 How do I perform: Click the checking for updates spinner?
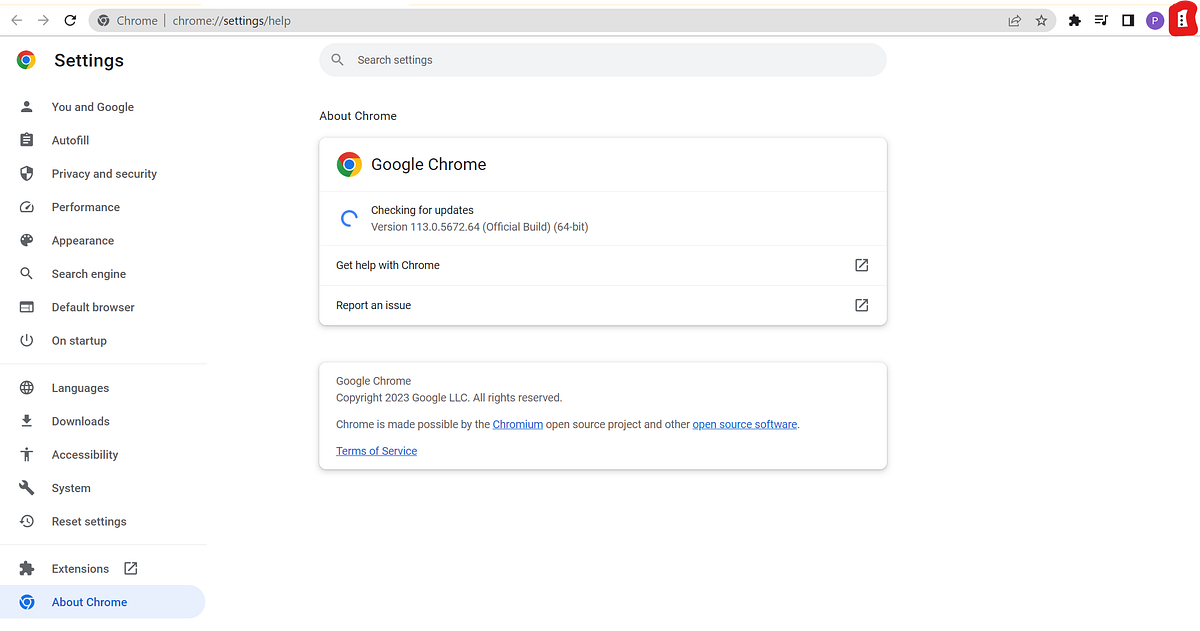coord(348,218)
